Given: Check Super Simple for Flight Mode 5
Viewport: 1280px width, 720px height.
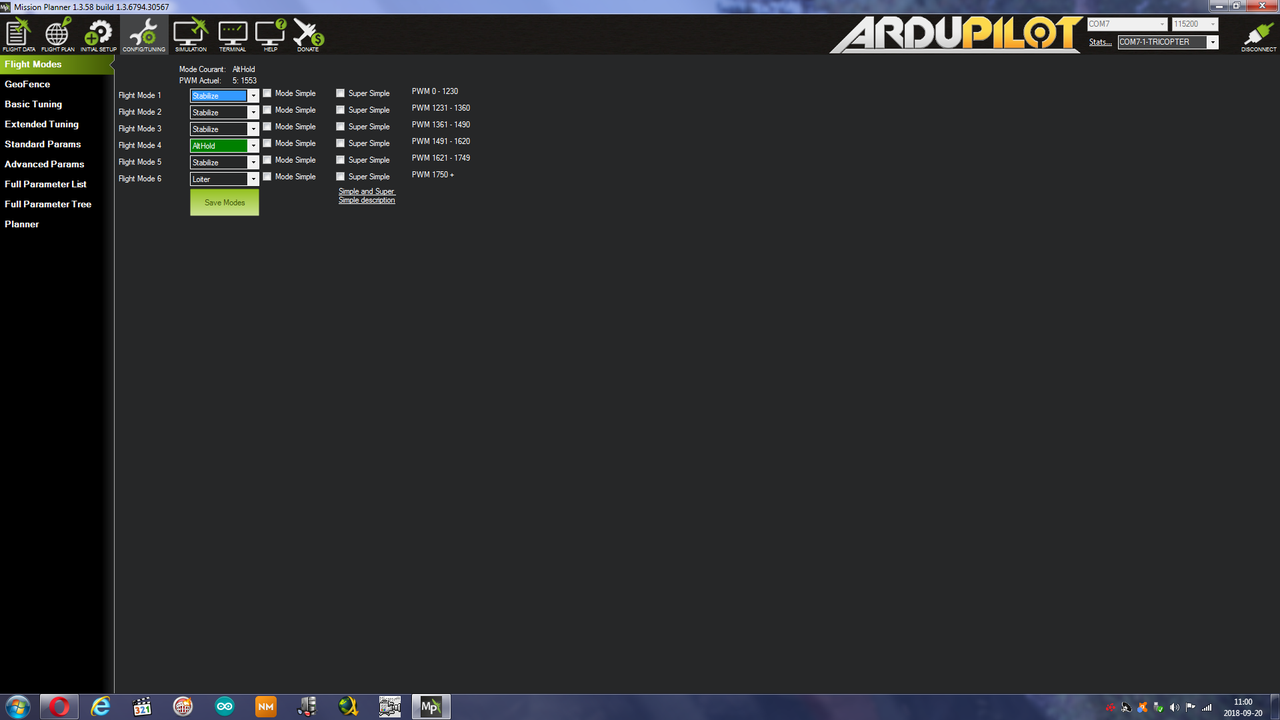Looking at the screenshot, I should [340, 160].
